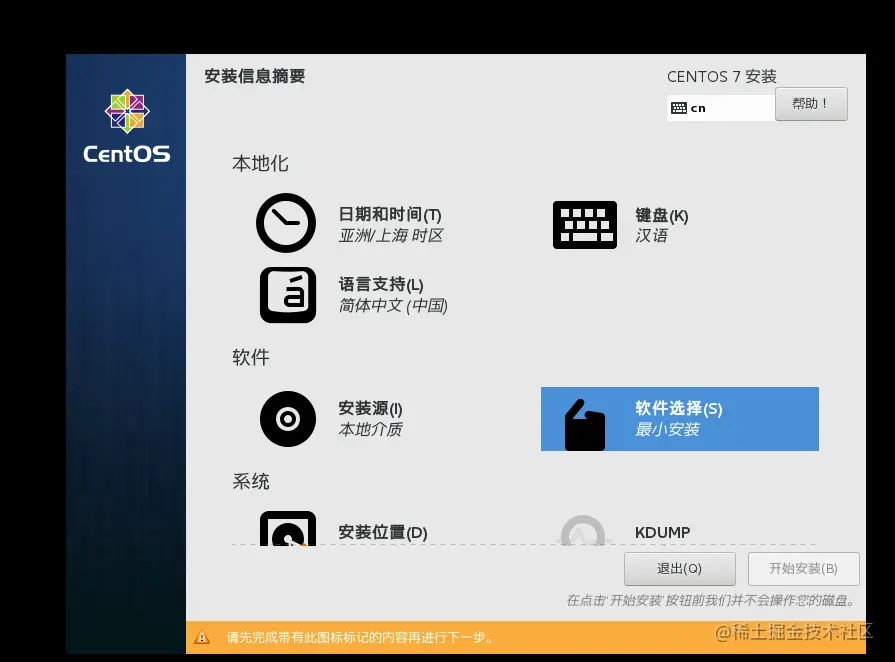
Task: Click the 开始安装(B) begin installation button
Action: [x=803, y=568]
